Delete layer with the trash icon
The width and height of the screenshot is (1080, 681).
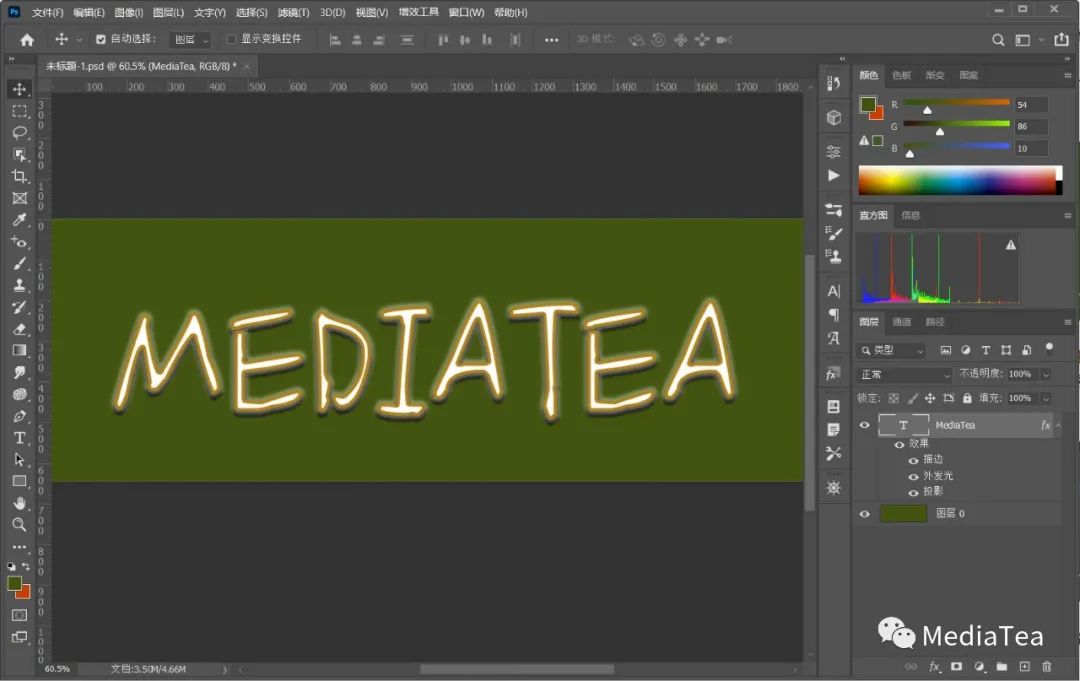click(x=1047, y=667)
